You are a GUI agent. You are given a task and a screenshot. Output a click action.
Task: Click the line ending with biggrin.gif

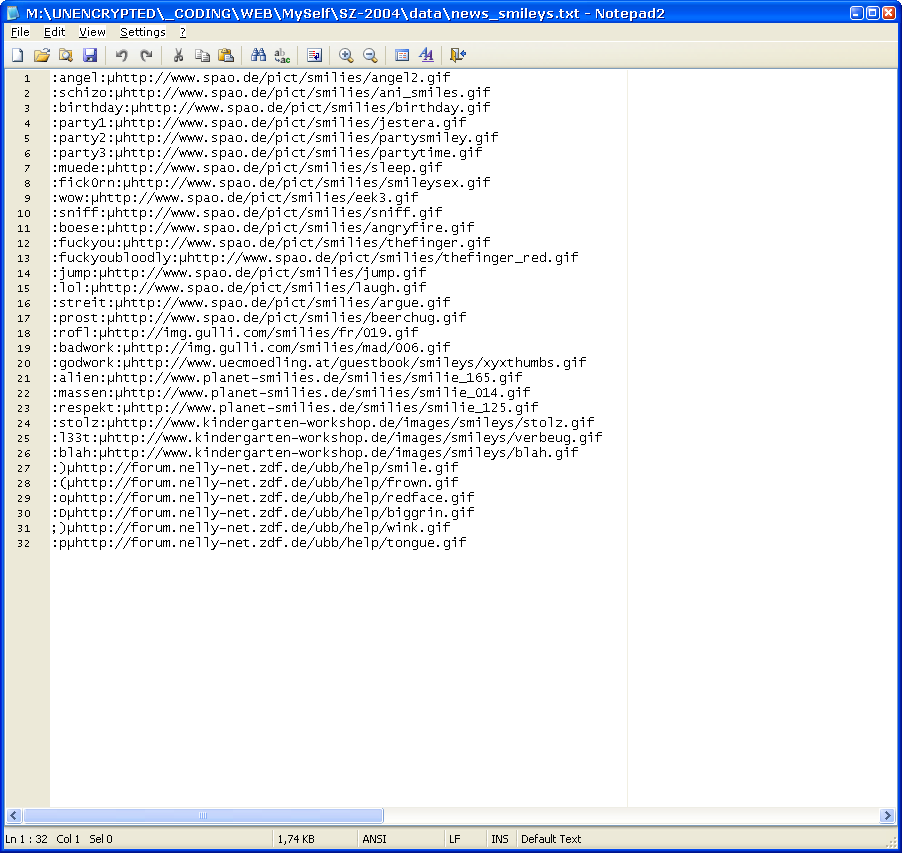[x=263, y=512]
